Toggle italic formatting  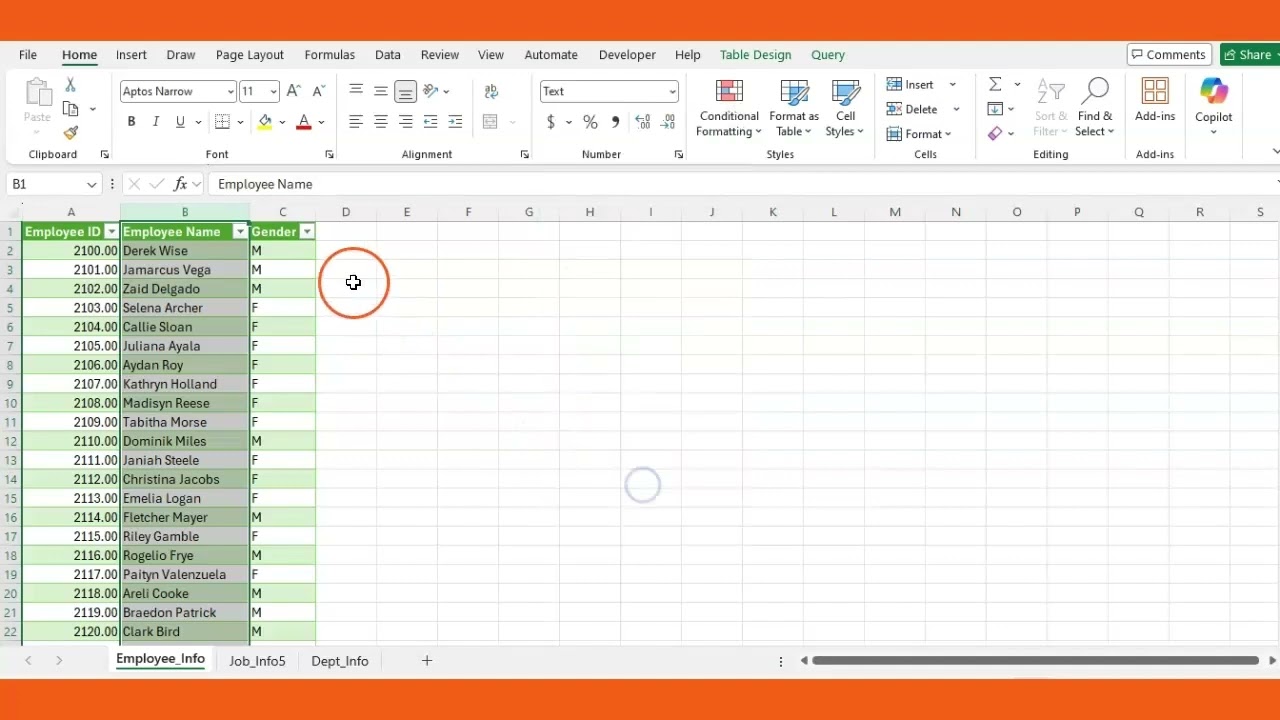(155, 122)
